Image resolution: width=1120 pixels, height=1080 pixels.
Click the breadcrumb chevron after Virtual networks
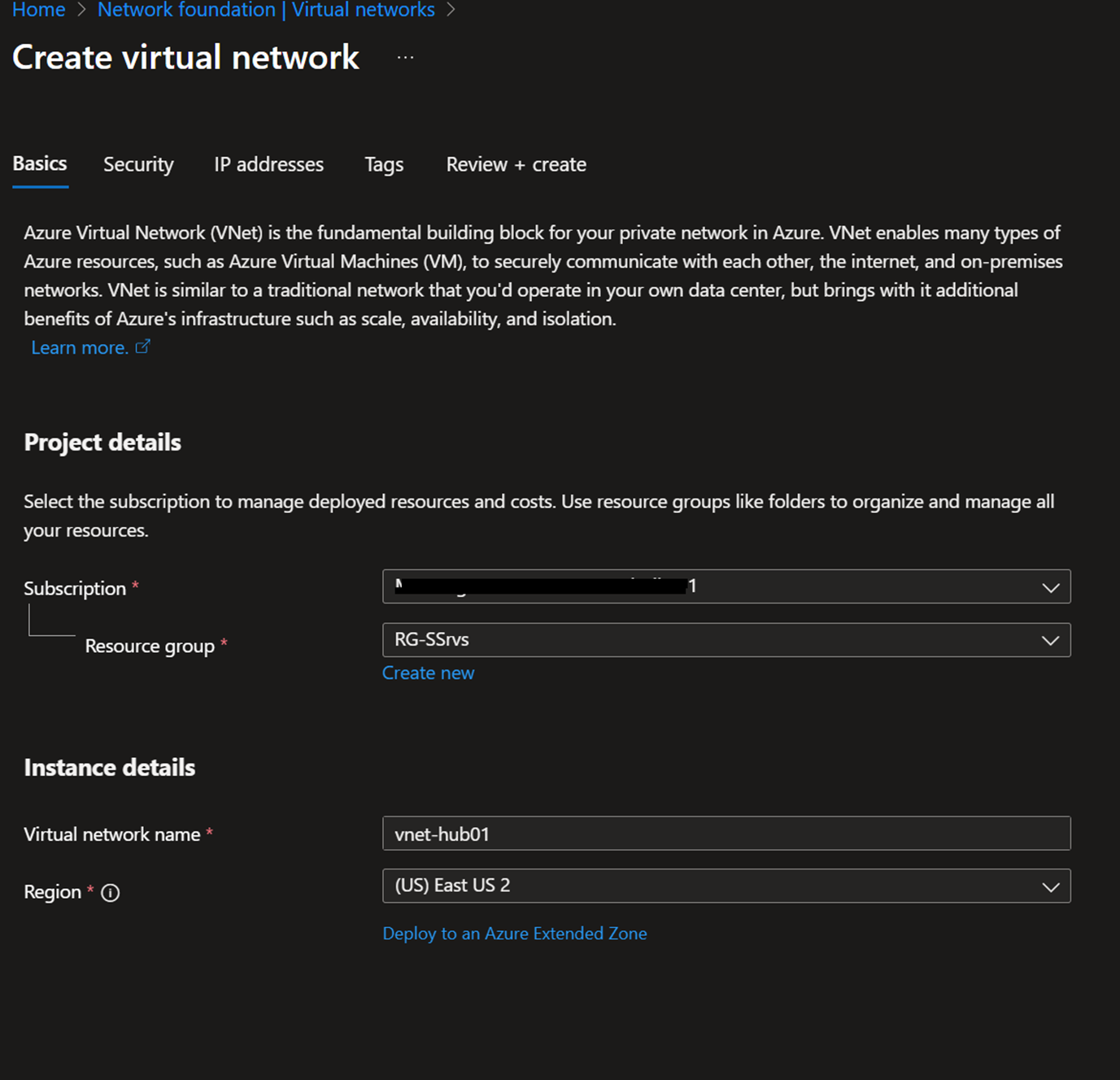(451, 10)
